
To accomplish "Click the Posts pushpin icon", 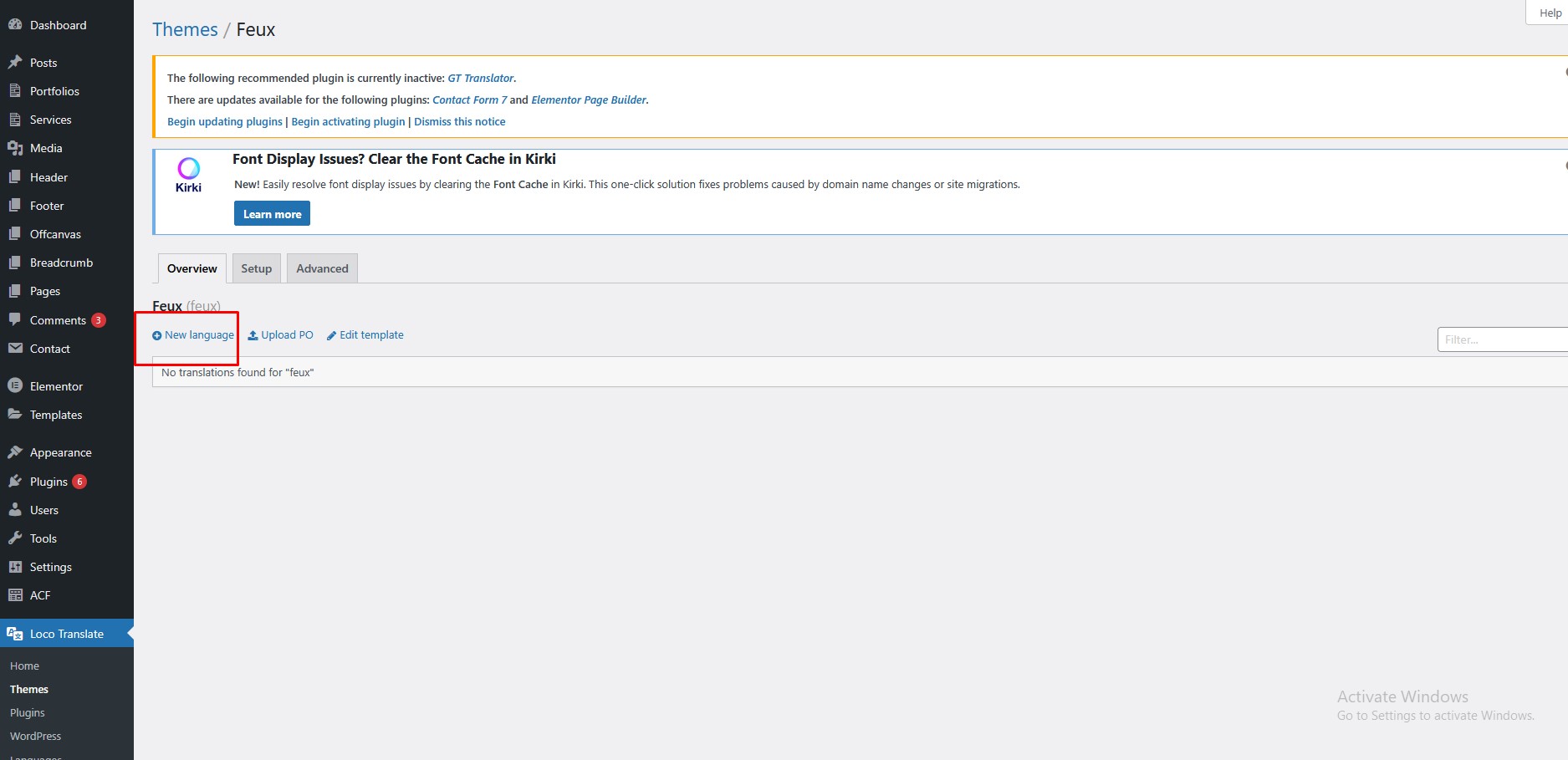I will 15,63.
